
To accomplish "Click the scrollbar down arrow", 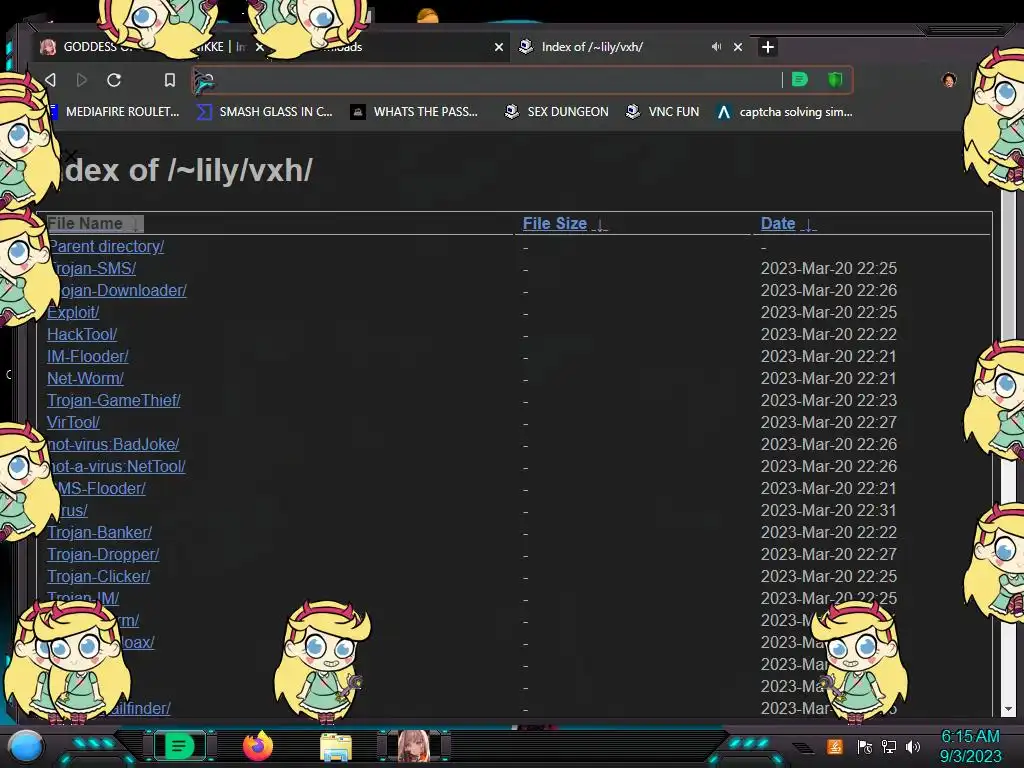I will pos(1008,709).
